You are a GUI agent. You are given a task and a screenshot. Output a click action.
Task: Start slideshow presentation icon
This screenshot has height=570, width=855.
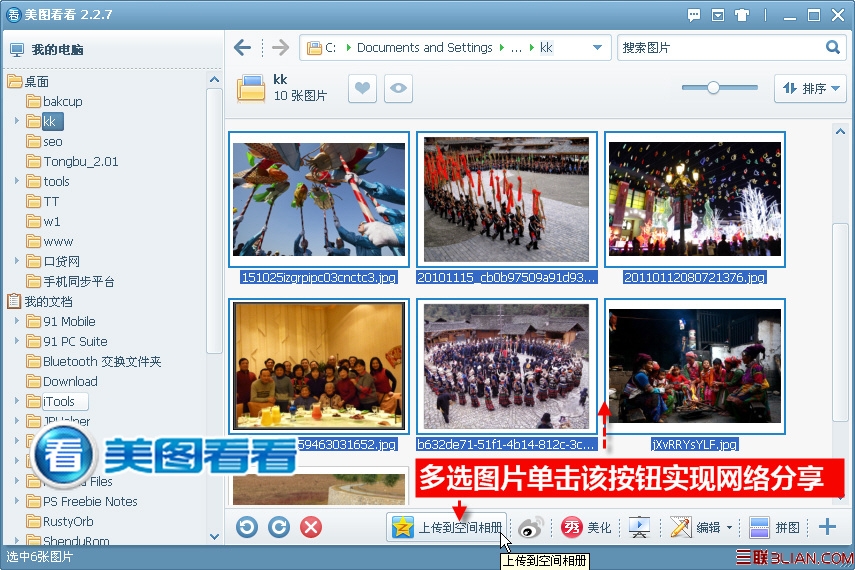pos(639,527)
